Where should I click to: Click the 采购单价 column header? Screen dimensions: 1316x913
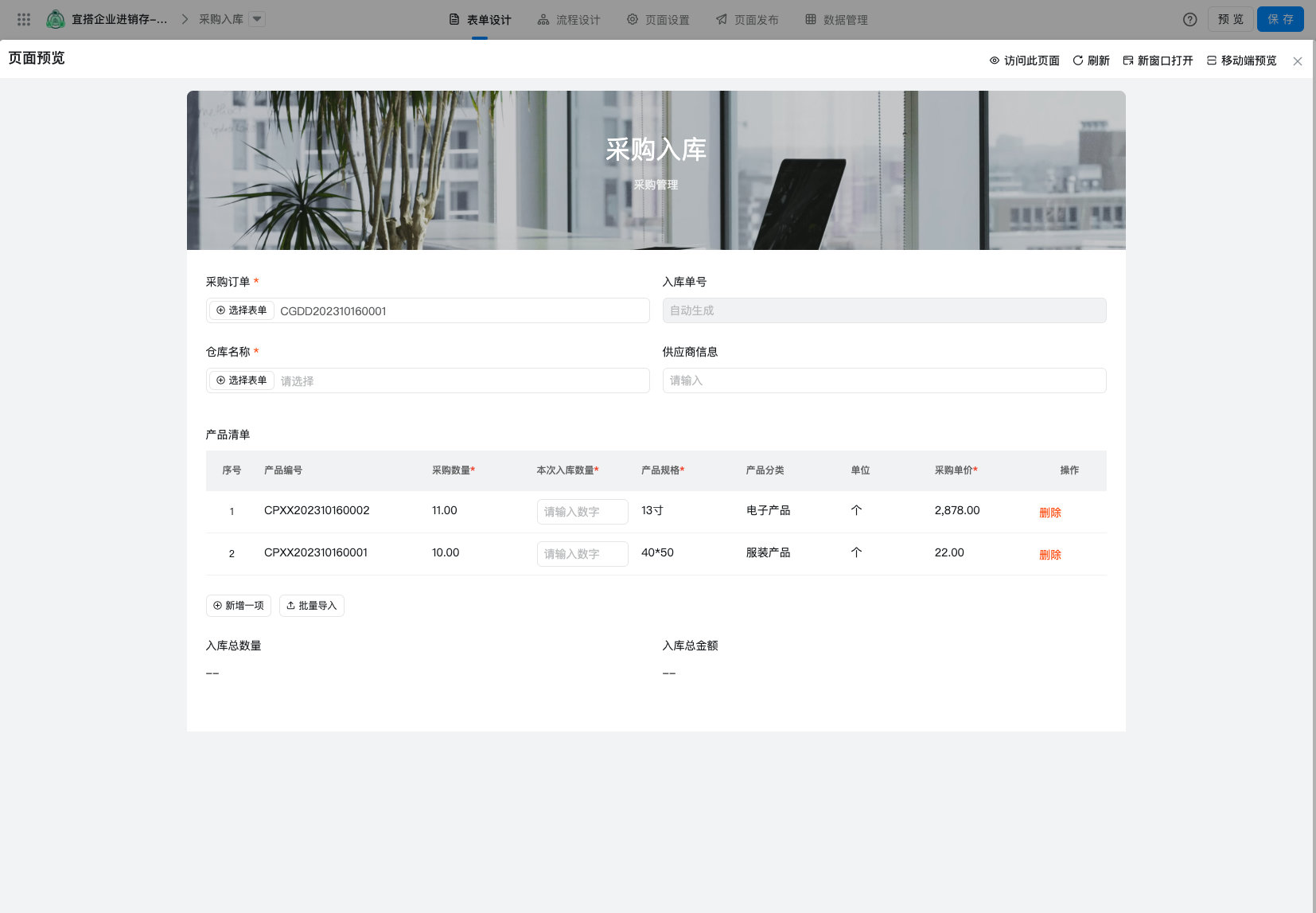pos(956,470)
